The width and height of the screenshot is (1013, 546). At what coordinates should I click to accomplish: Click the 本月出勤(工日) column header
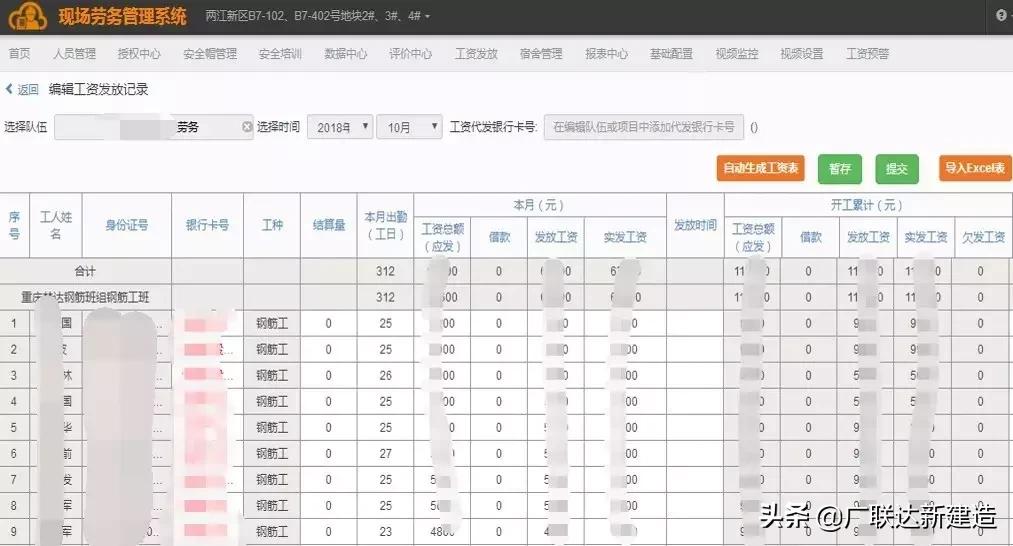point(386,225)
